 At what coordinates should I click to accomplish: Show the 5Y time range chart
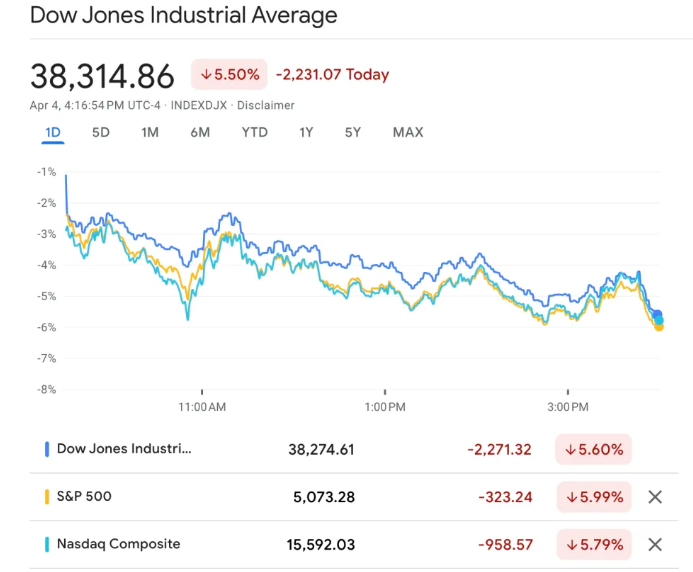tap(353, 132)
